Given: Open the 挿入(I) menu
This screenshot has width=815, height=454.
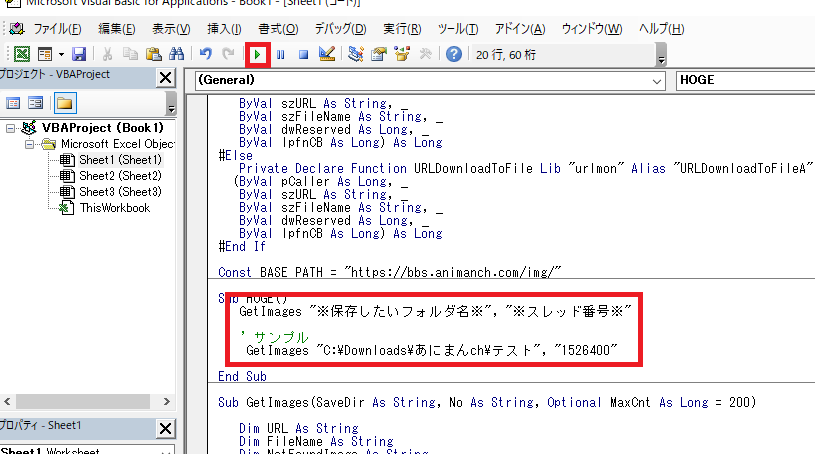Looking at the screenshot, I should tap(223, 28).
